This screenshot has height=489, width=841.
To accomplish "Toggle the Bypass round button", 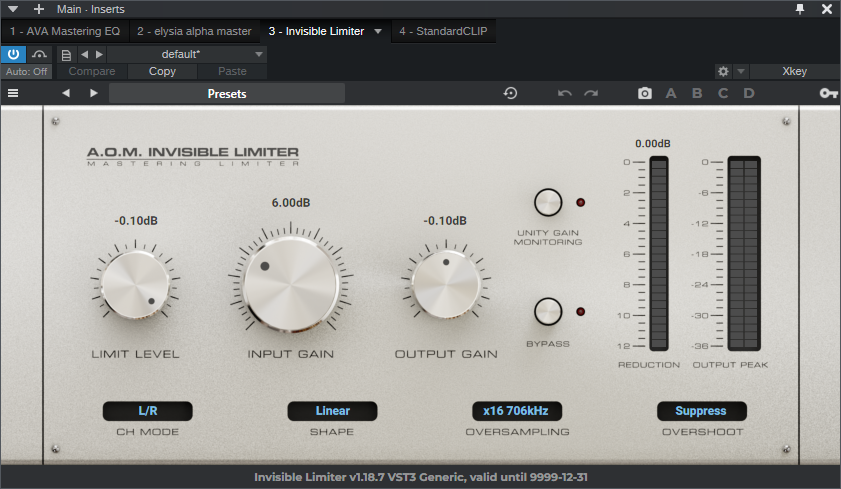I will pyautogui.click(x=548, y=312).
